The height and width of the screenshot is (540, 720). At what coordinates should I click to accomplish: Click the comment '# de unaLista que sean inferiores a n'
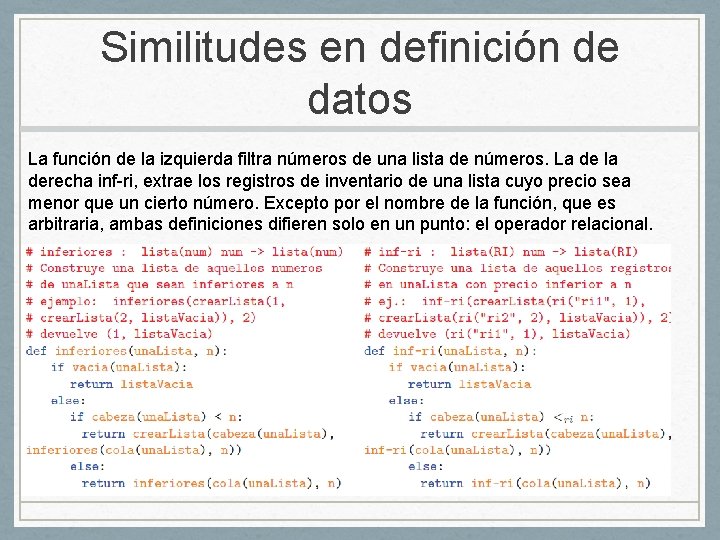coord(159,285)
